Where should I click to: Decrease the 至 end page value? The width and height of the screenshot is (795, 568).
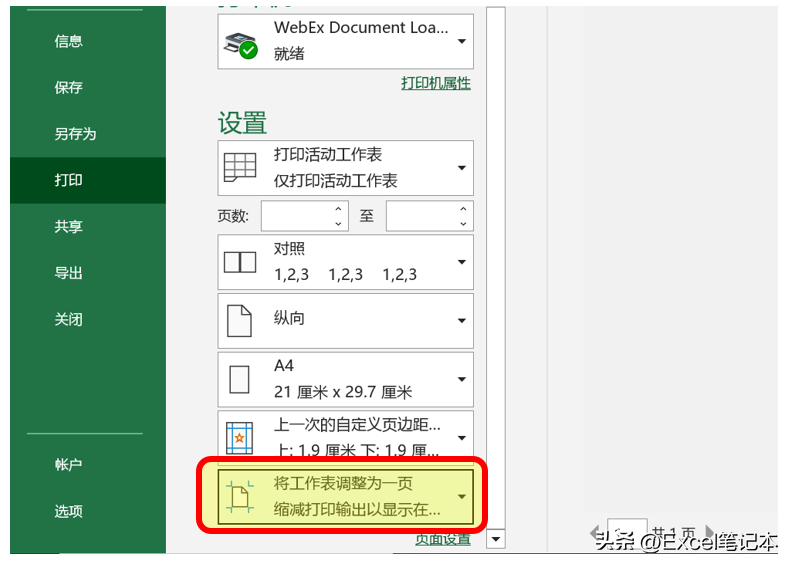tap(463, 224)
